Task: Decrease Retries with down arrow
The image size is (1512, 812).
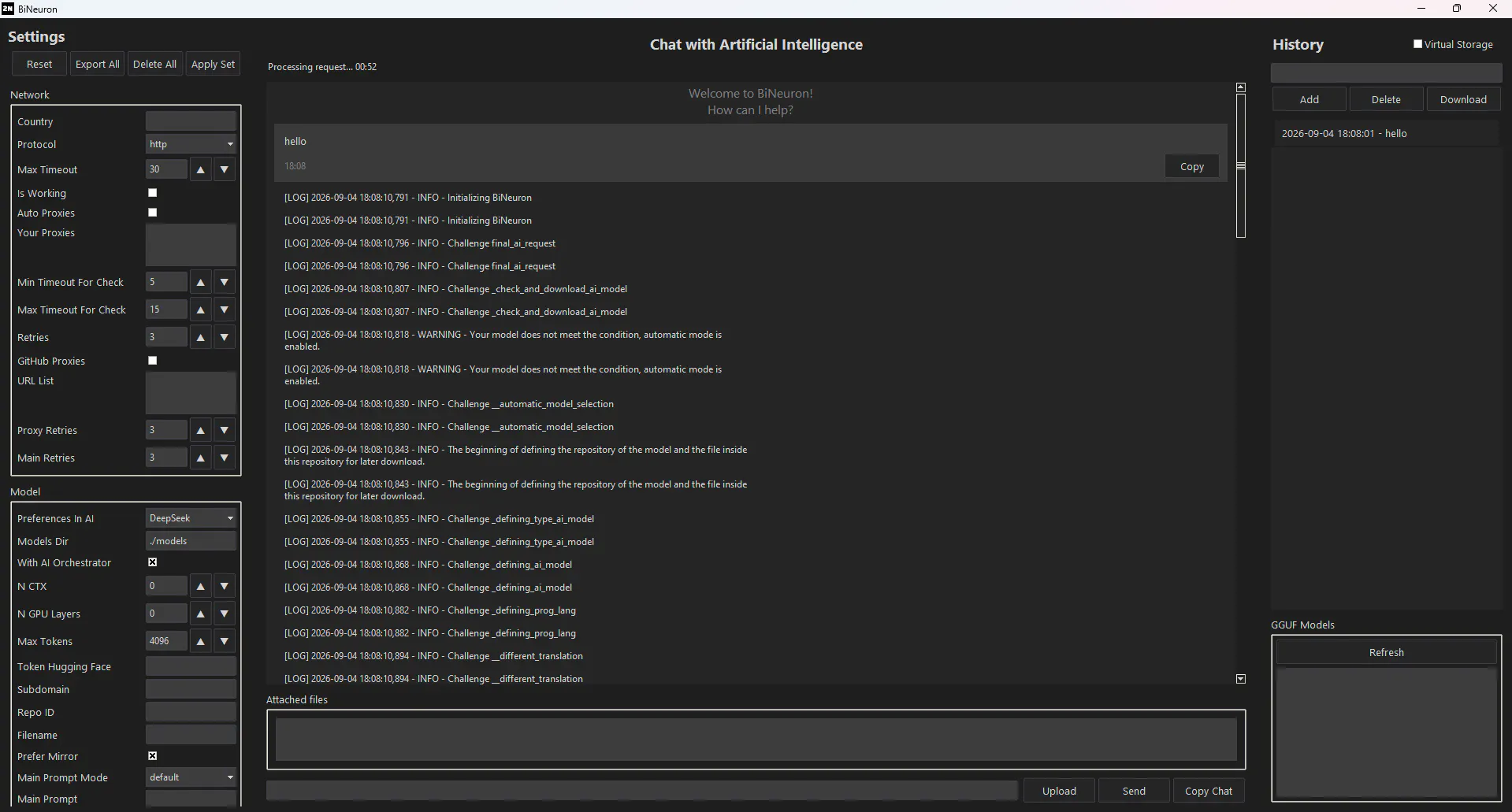Action: point(225,337)
